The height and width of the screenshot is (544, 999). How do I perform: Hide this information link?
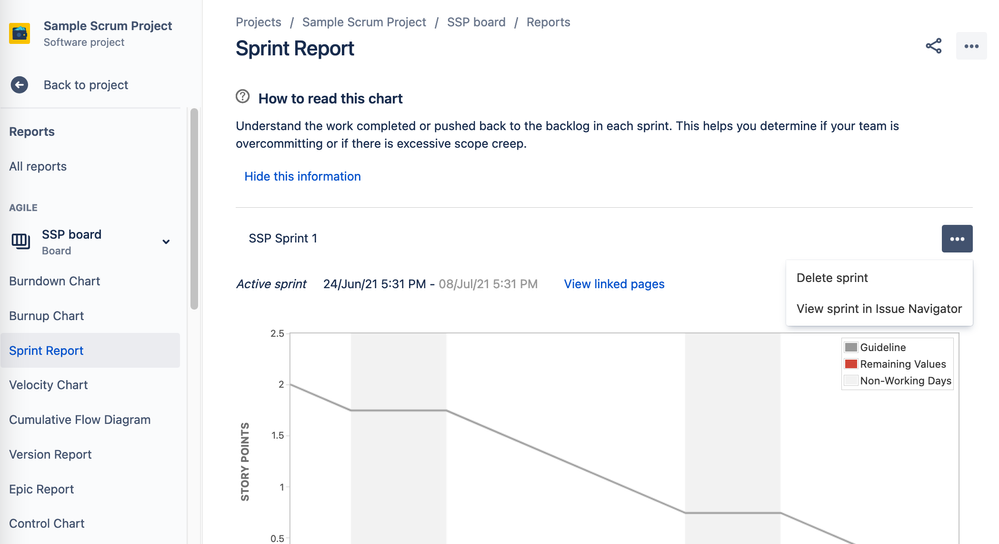pos(303,176)
